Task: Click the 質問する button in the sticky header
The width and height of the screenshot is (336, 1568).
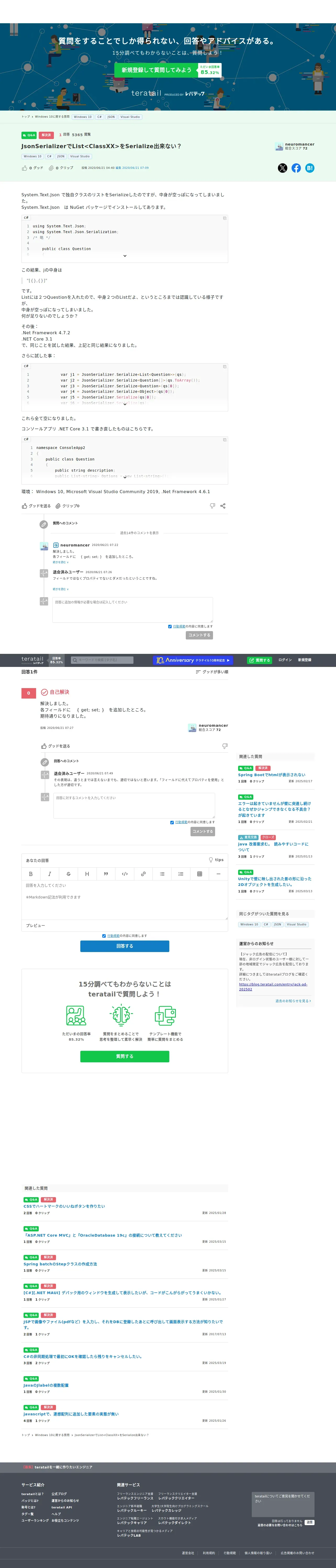Action: [x=260, y=660]
